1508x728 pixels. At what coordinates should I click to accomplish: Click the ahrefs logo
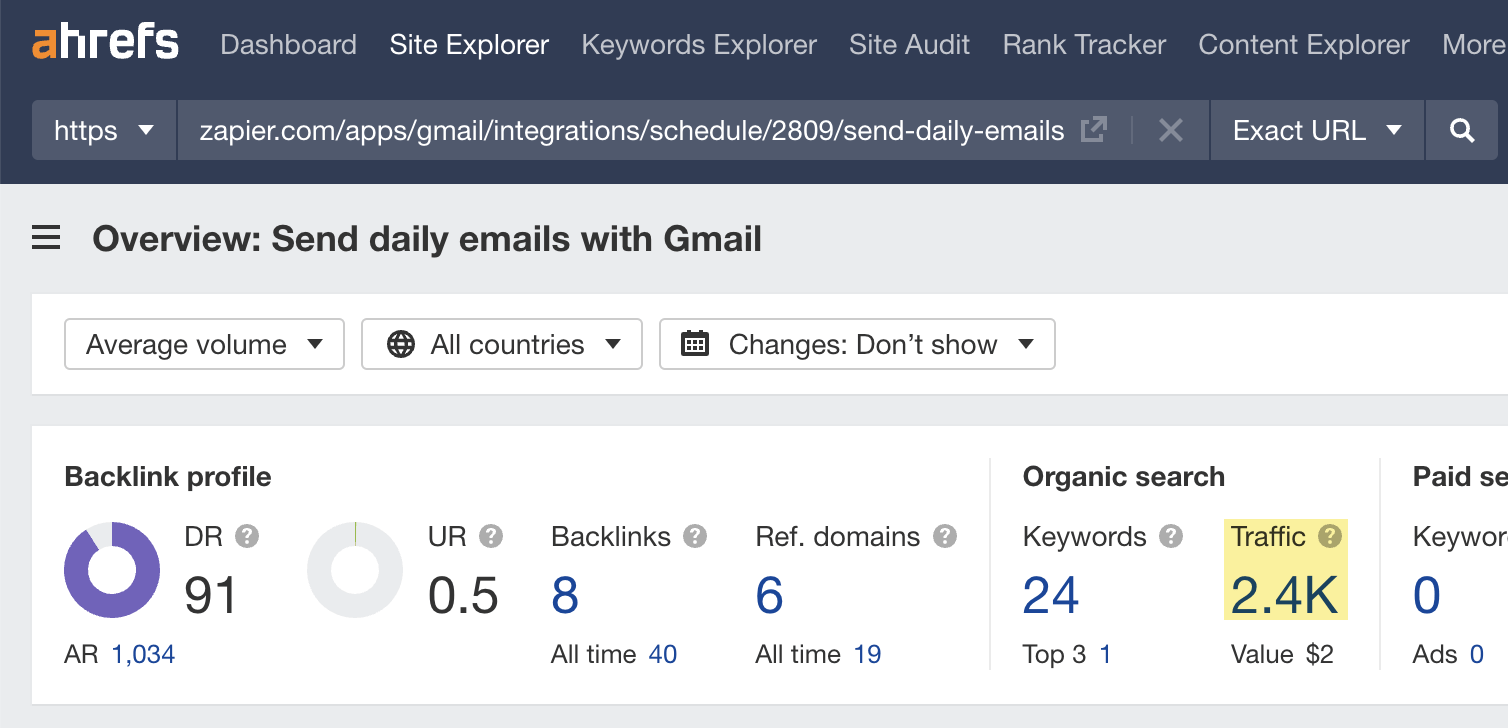(104, 42)
